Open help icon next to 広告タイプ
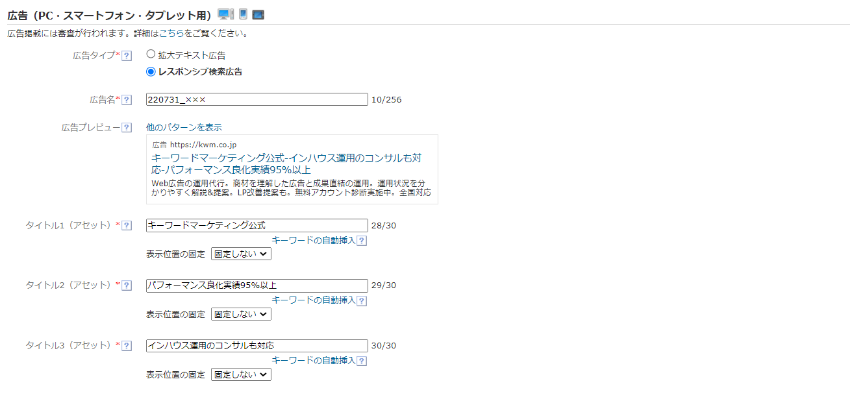 [127, 55]
